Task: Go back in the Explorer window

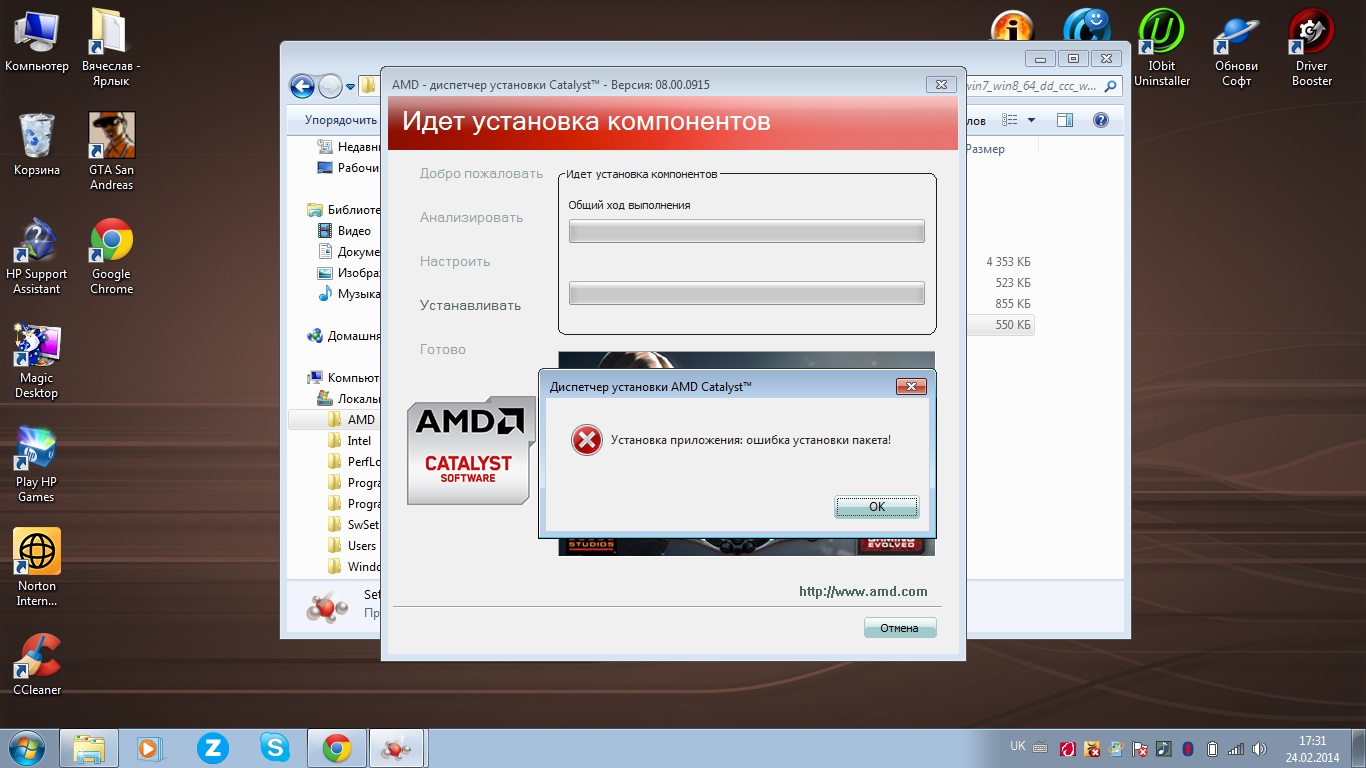Action: pyautogui.click(x=302, y=86)
